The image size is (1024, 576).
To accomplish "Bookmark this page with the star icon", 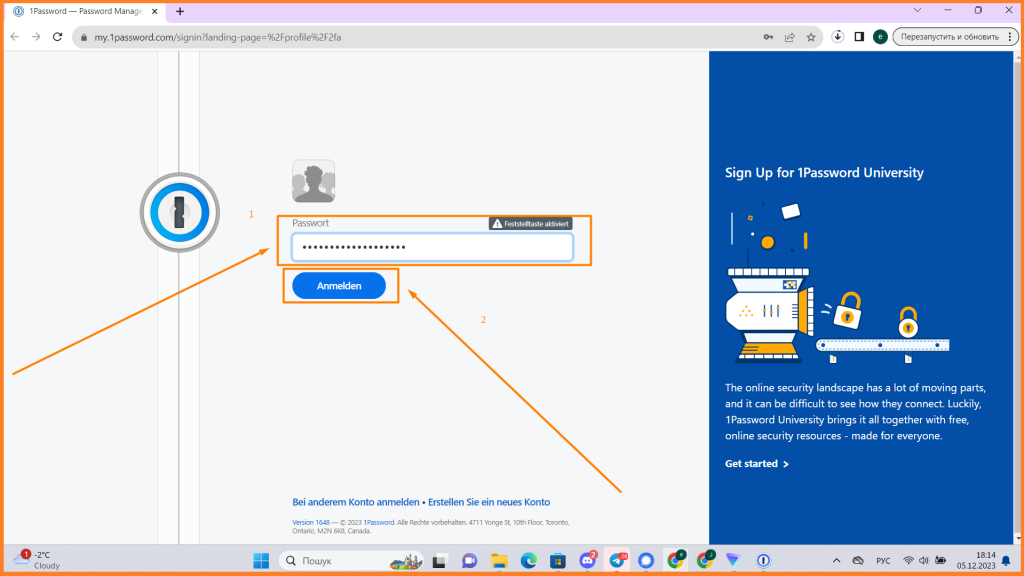I will [811, 36].
